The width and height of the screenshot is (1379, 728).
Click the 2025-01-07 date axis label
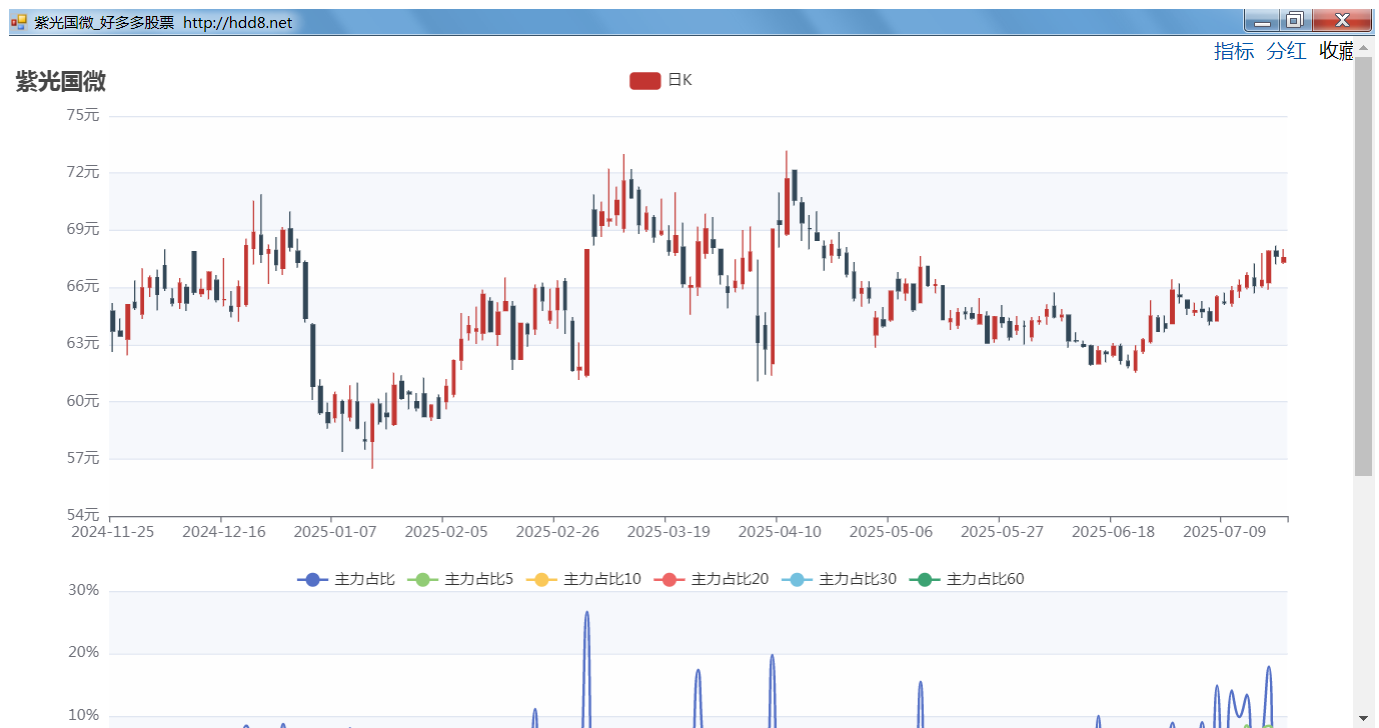[x=335, y=531]
